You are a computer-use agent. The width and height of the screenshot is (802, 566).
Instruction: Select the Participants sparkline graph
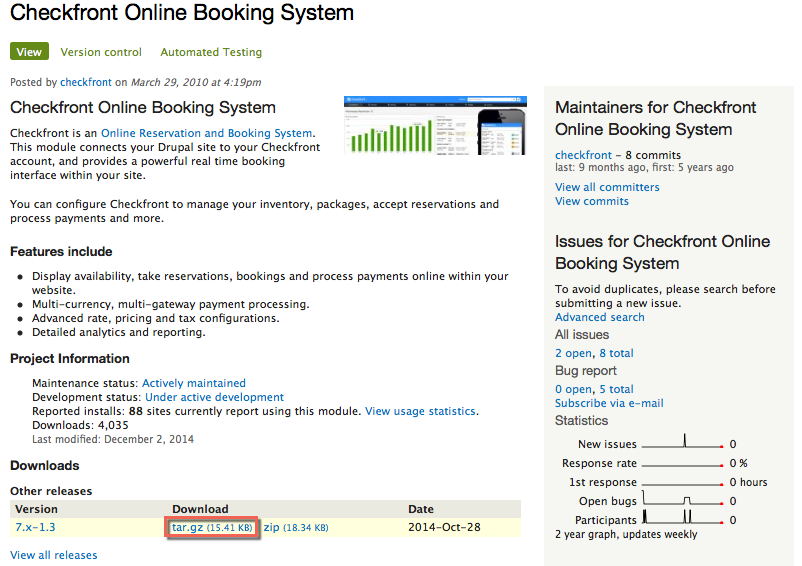pos(682,517)
